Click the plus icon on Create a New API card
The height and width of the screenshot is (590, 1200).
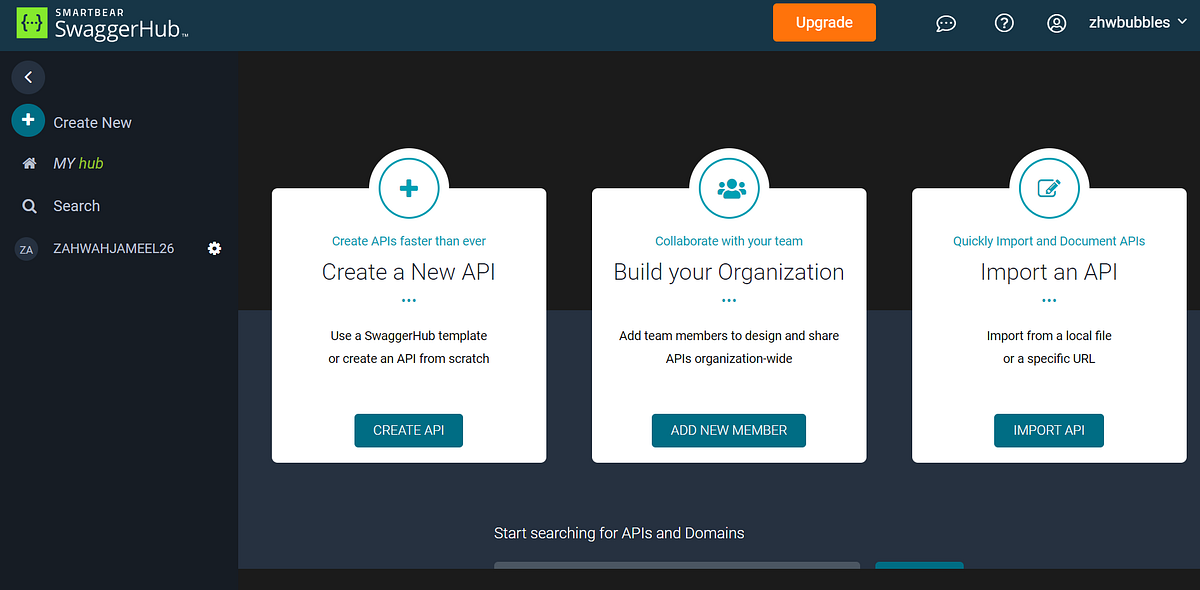pos(408,188)
